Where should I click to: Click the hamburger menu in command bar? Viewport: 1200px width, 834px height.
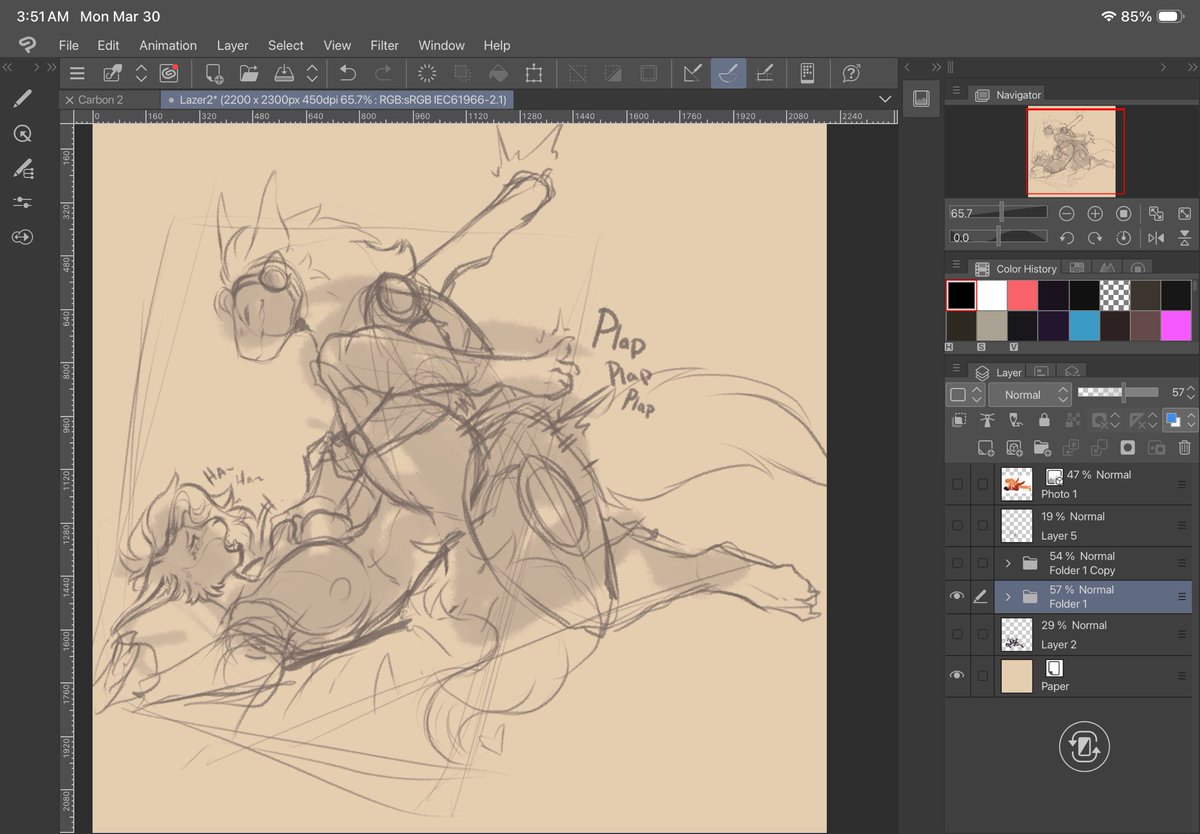(x=77, y=73)
